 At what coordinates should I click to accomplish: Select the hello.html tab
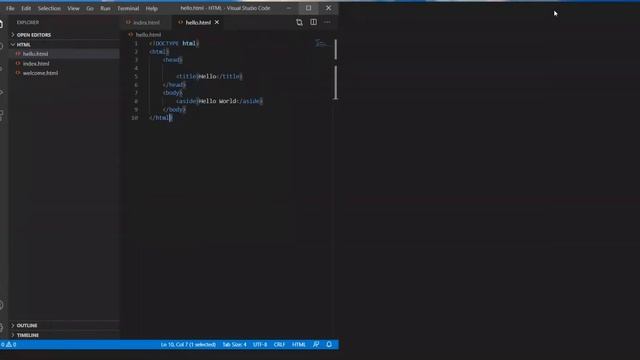198,22
